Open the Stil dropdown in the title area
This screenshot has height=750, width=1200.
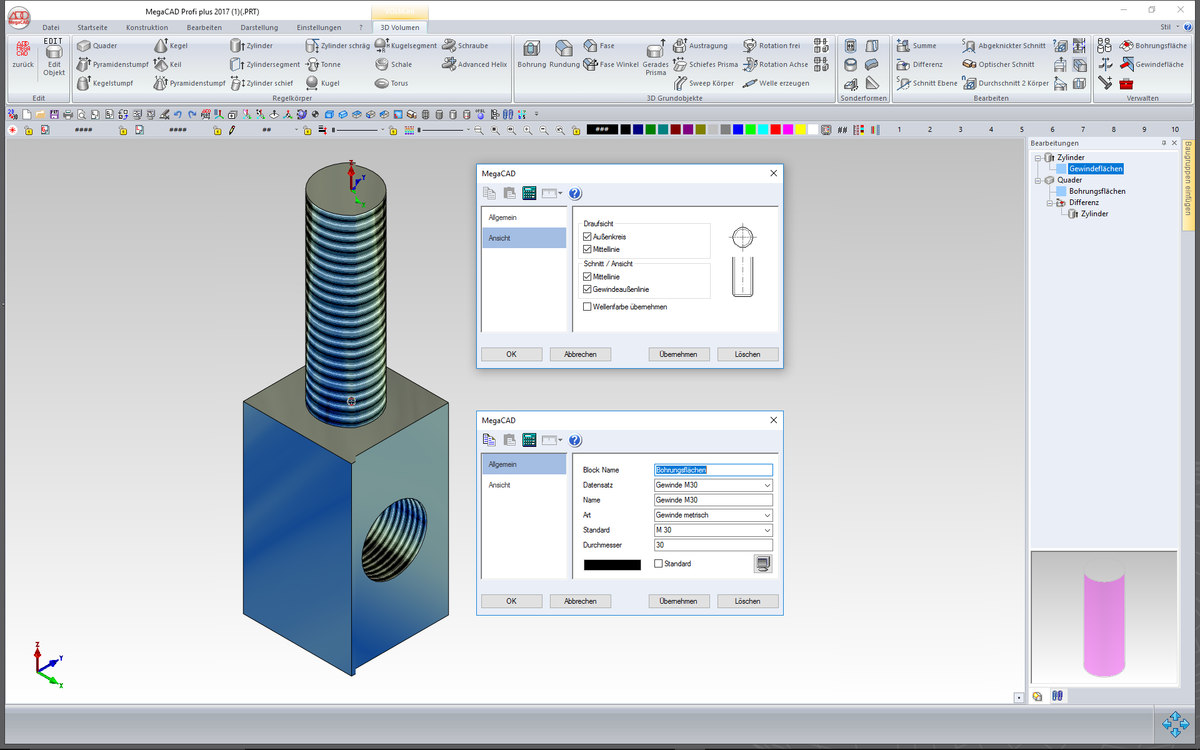1169,27
